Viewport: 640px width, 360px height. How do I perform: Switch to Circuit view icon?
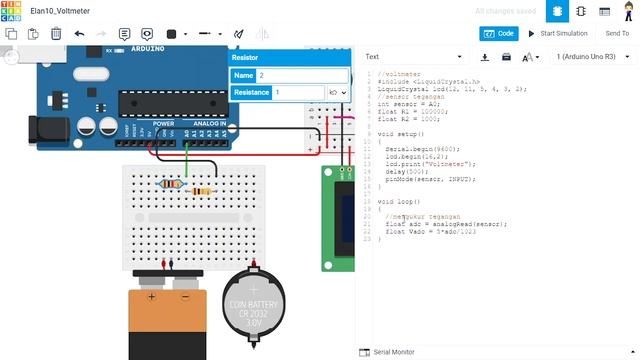coord(557,11)
